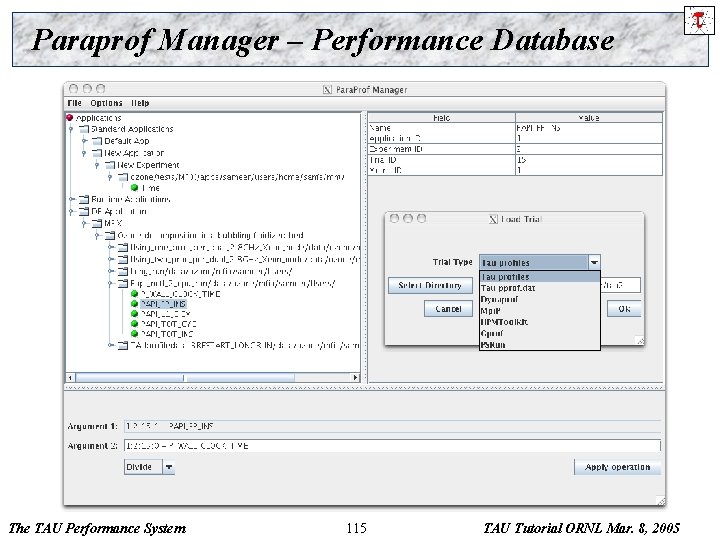Select green PAPI_TOT_CYC metric icon

[135, 324]
